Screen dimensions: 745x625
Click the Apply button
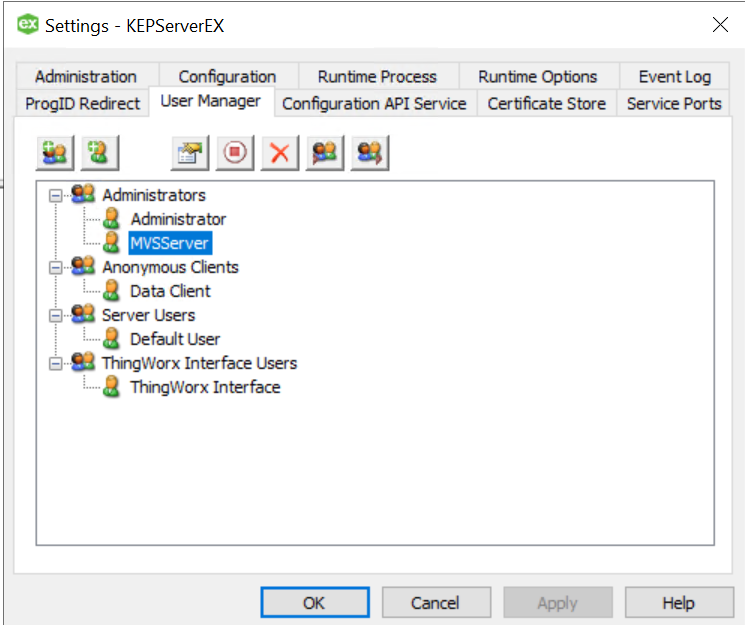(557, 603)
